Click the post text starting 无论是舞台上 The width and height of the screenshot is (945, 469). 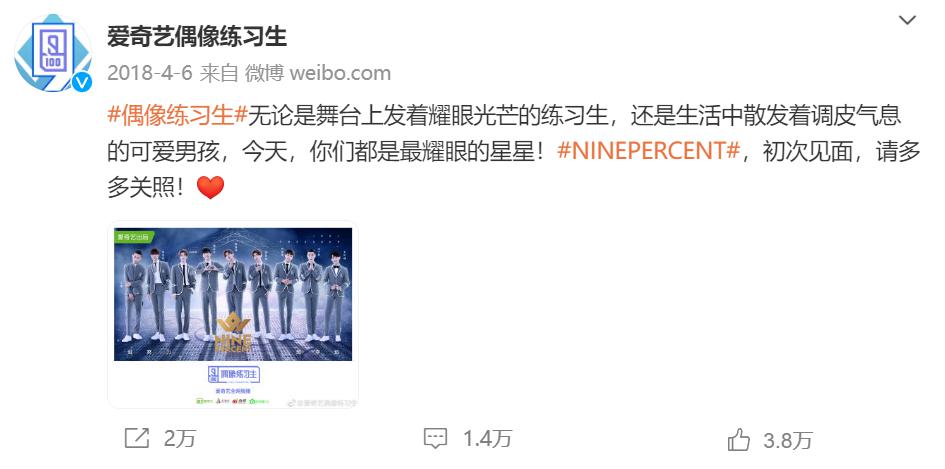(x=514, y=151)
